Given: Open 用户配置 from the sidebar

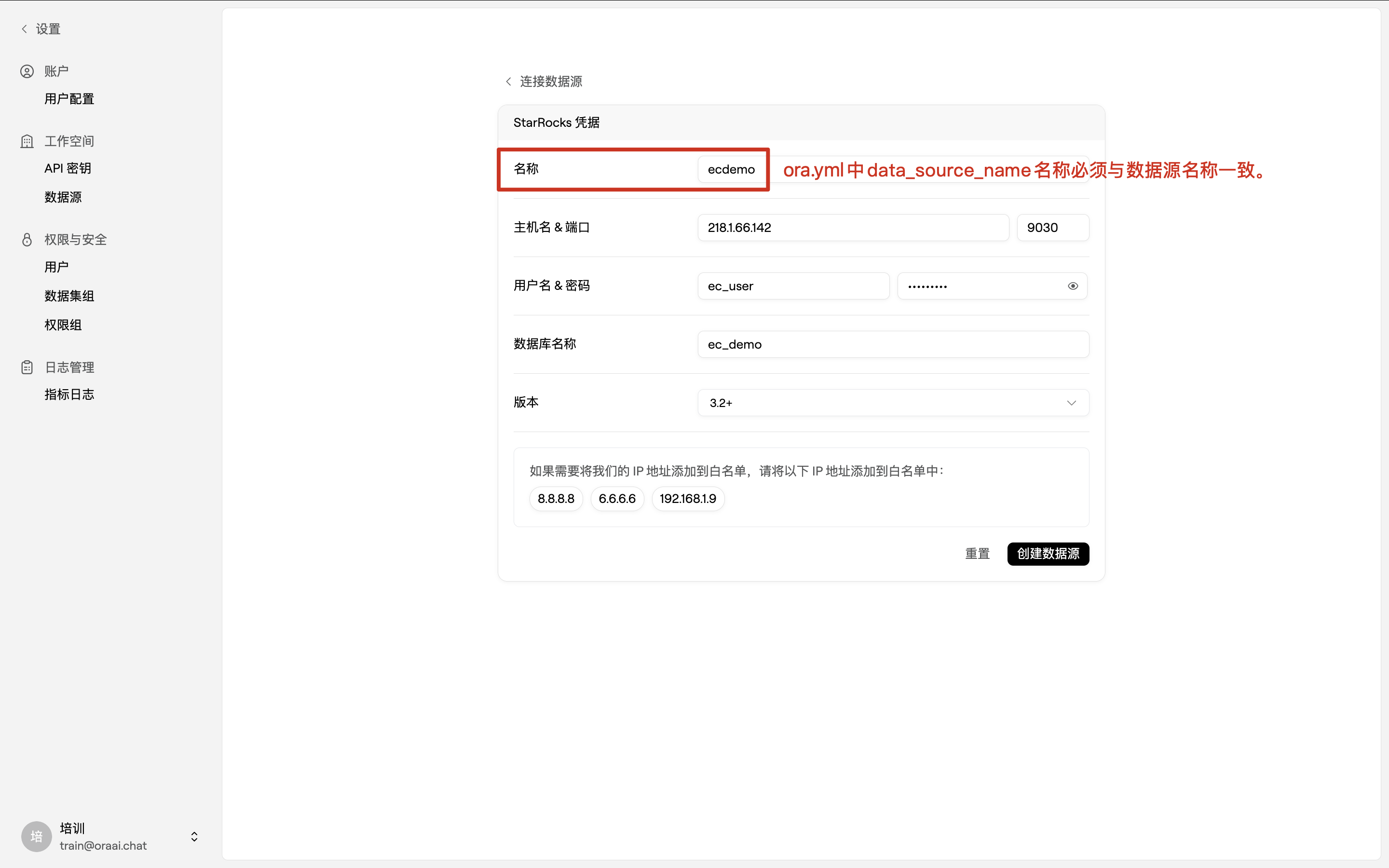Looking at the screenshot, I should (x=69, y=98).
